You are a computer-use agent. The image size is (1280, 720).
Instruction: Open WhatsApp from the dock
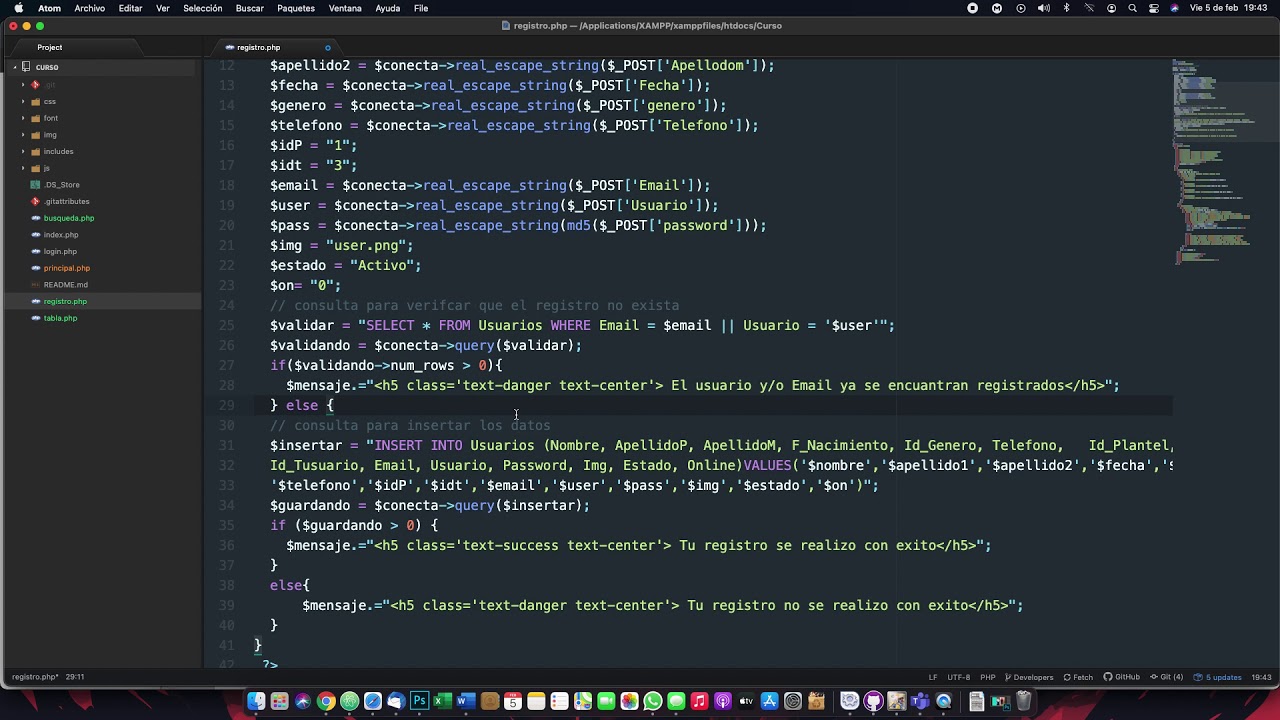click(653, 702)
